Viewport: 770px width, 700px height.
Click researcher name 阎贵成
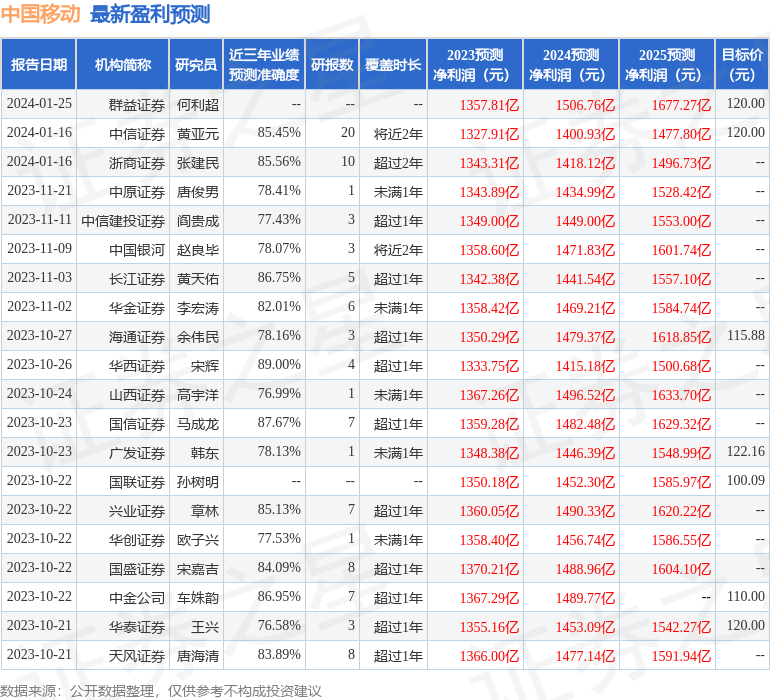pyautogui.click(x=198, y=221)
